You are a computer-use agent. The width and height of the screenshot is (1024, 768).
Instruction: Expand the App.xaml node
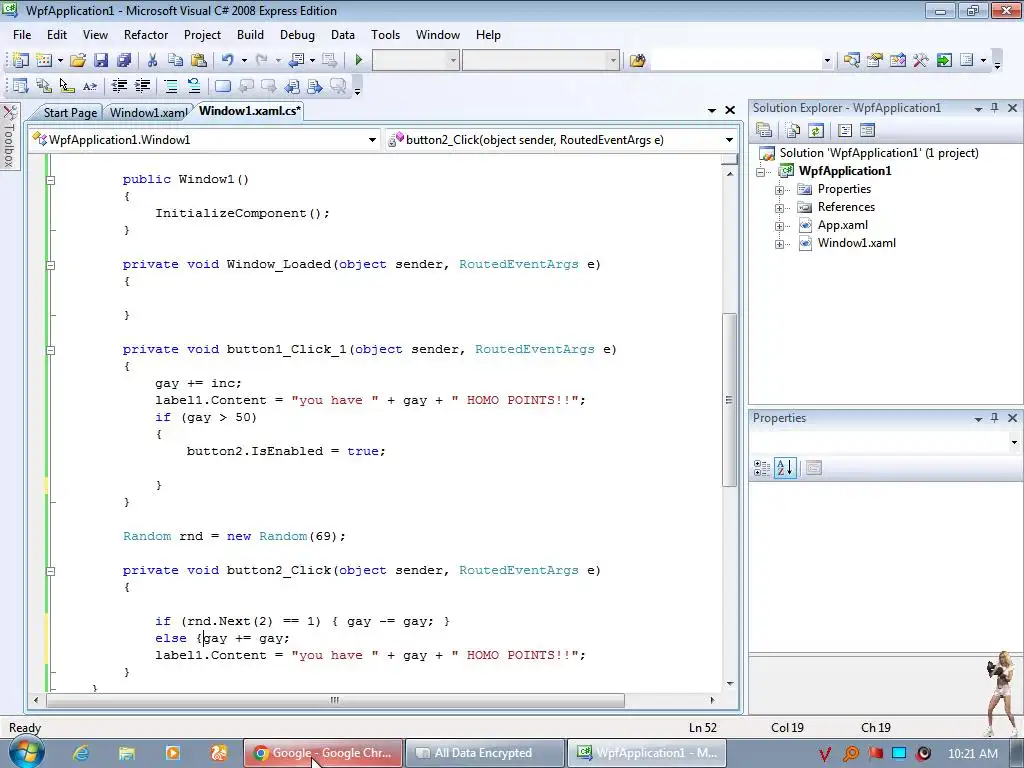tap(779, 226)
